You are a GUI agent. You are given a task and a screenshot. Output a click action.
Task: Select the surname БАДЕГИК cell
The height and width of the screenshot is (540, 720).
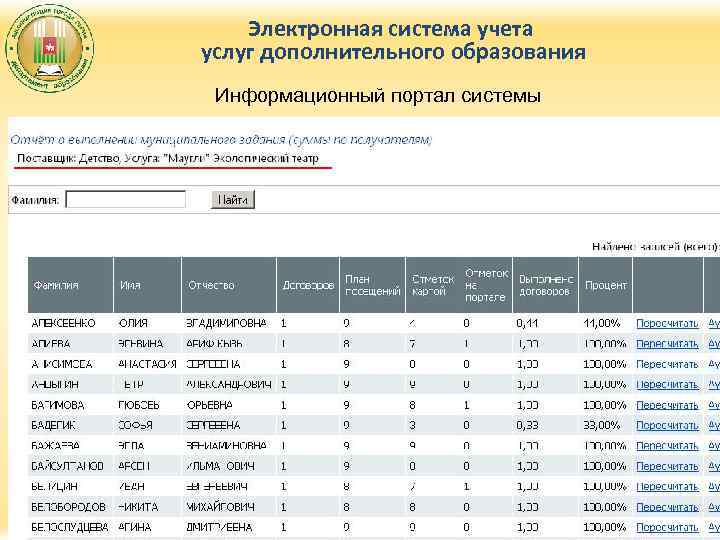53,426
